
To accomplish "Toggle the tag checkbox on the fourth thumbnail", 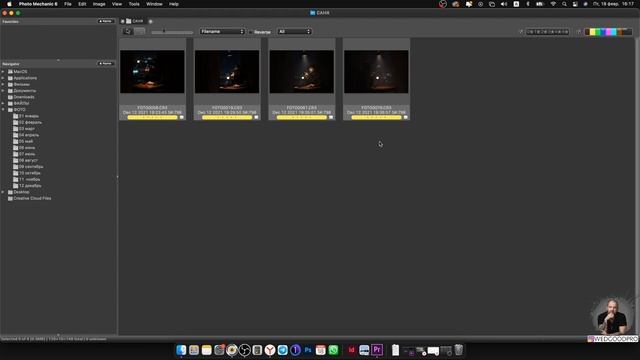I will (406, 118).
